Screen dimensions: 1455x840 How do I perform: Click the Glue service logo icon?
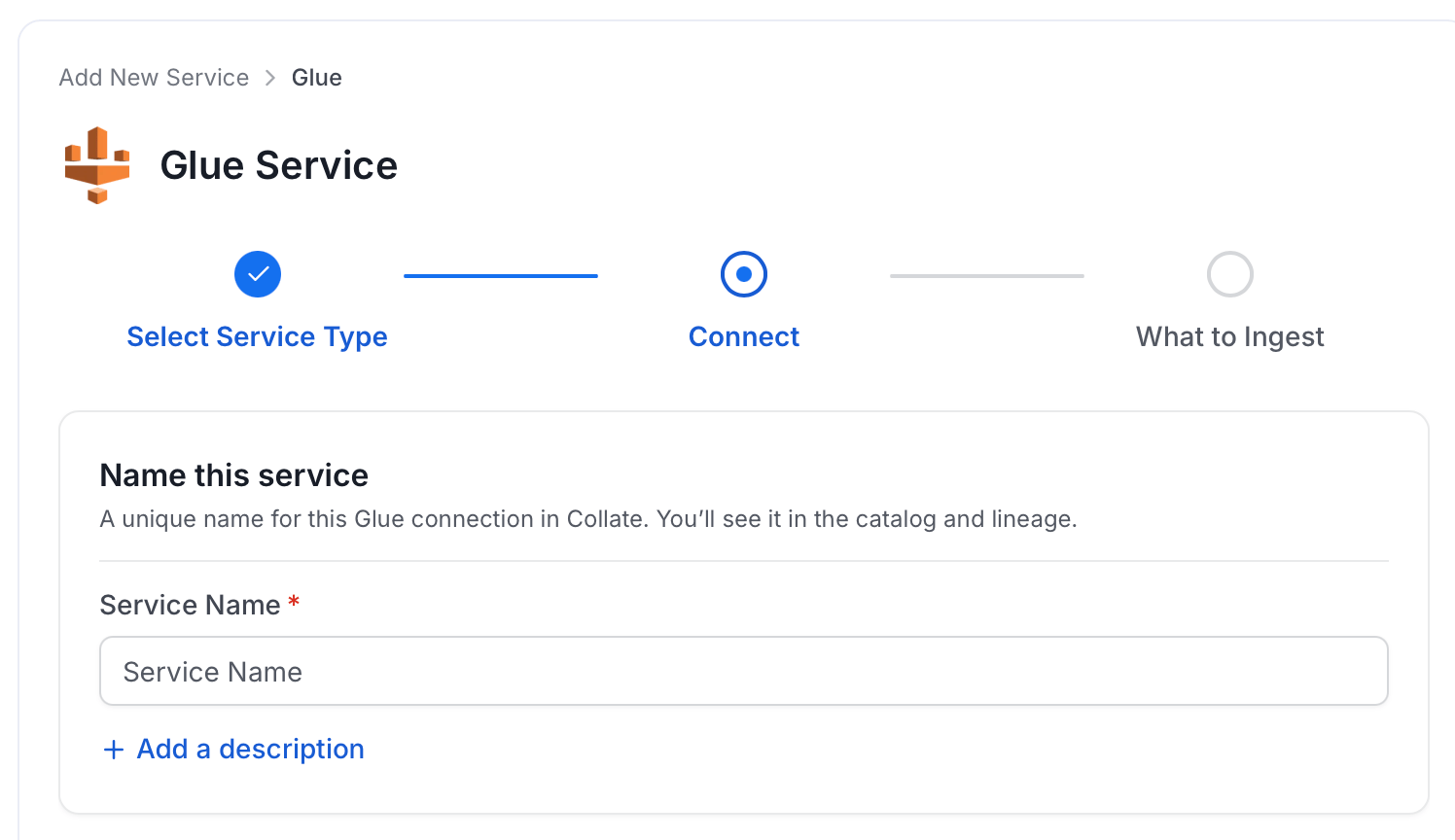point(97,165)
